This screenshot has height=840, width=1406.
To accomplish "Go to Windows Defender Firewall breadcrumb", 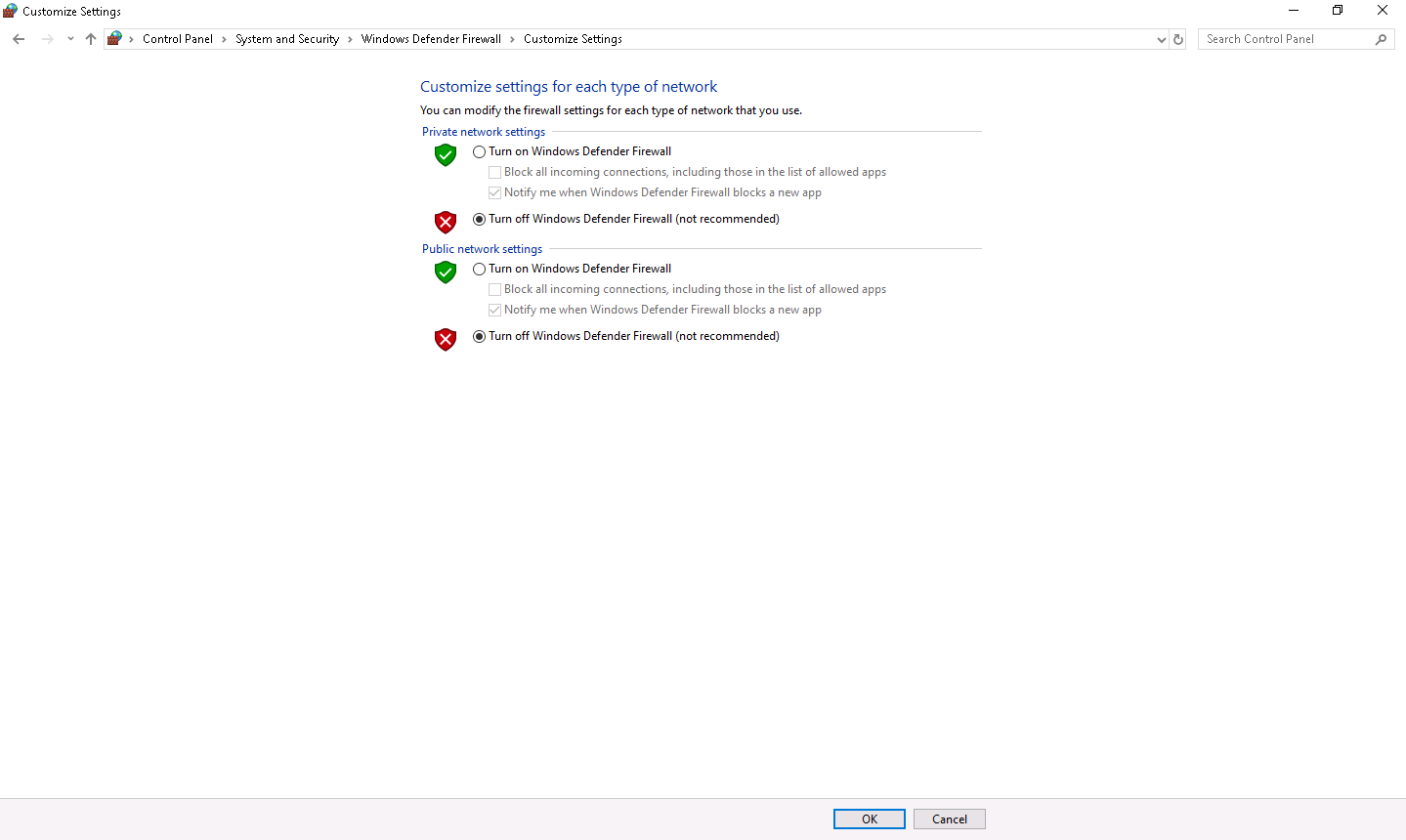I will [x=431, y=39].
